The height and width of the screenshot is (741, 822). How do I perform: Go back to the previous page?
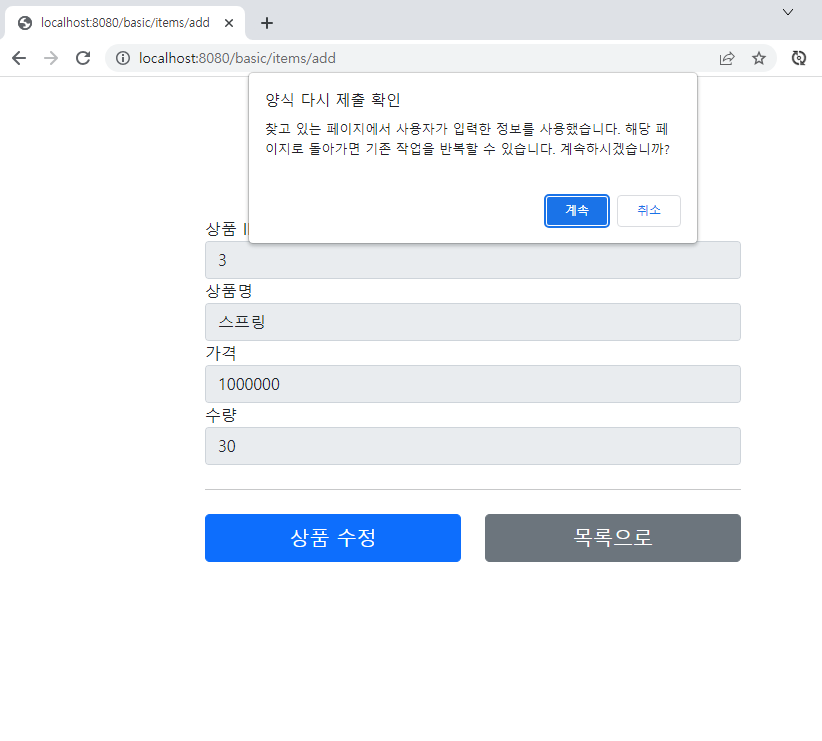click(19, 58)
